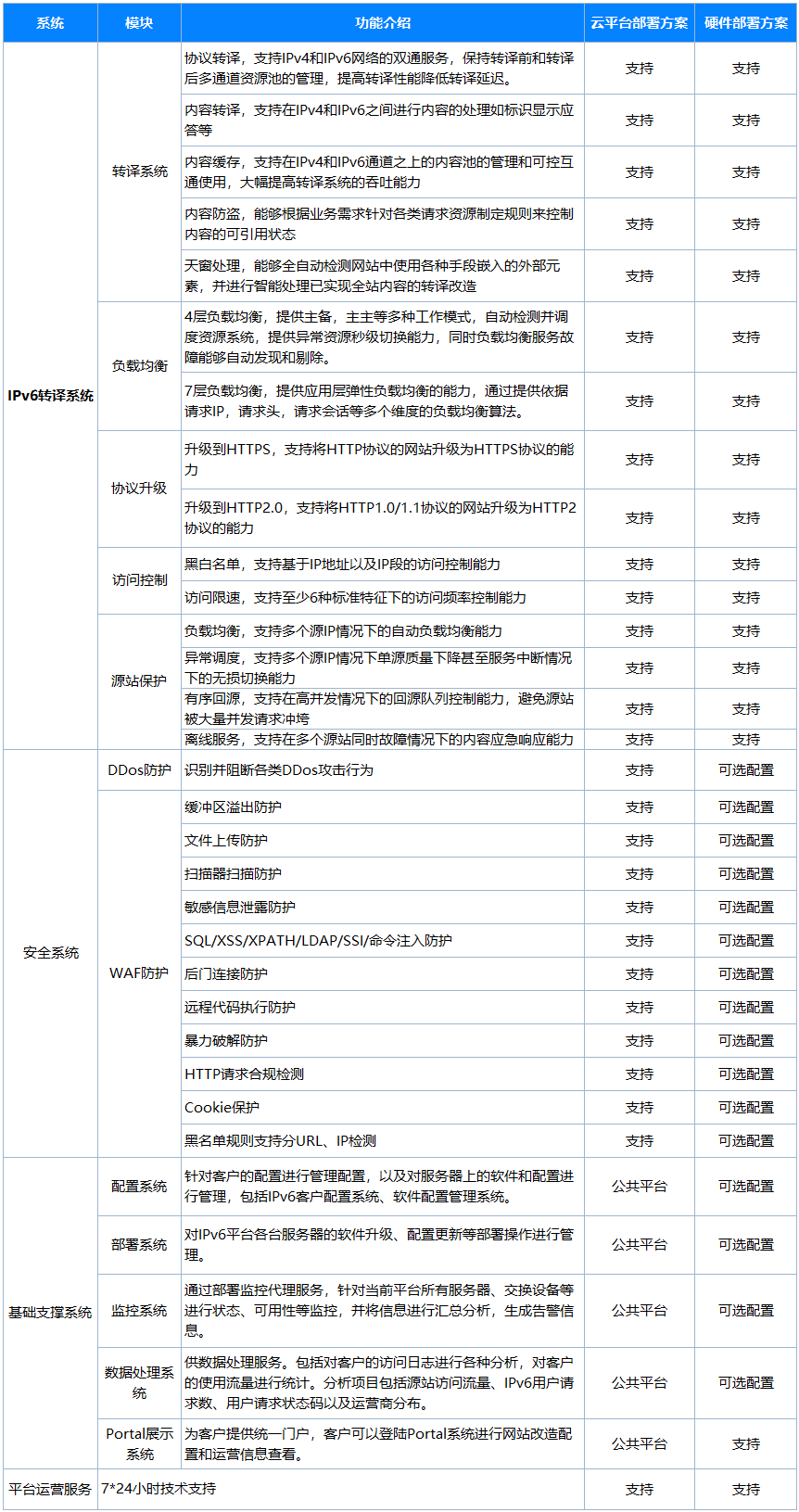Select the Portal展示系统 module cell
The image size is (799, 1512).
[x=139, y=1444]
